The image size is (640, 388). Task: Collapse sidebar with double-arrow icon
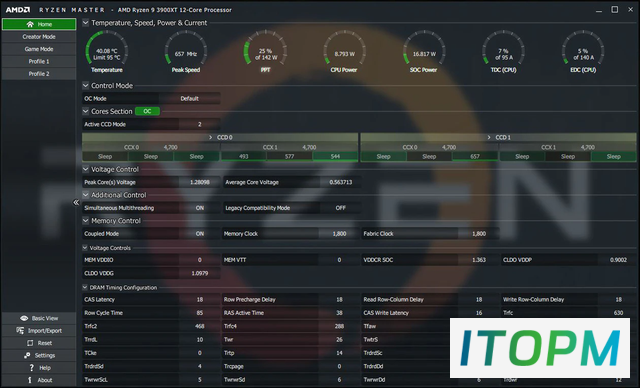[76, 202]
